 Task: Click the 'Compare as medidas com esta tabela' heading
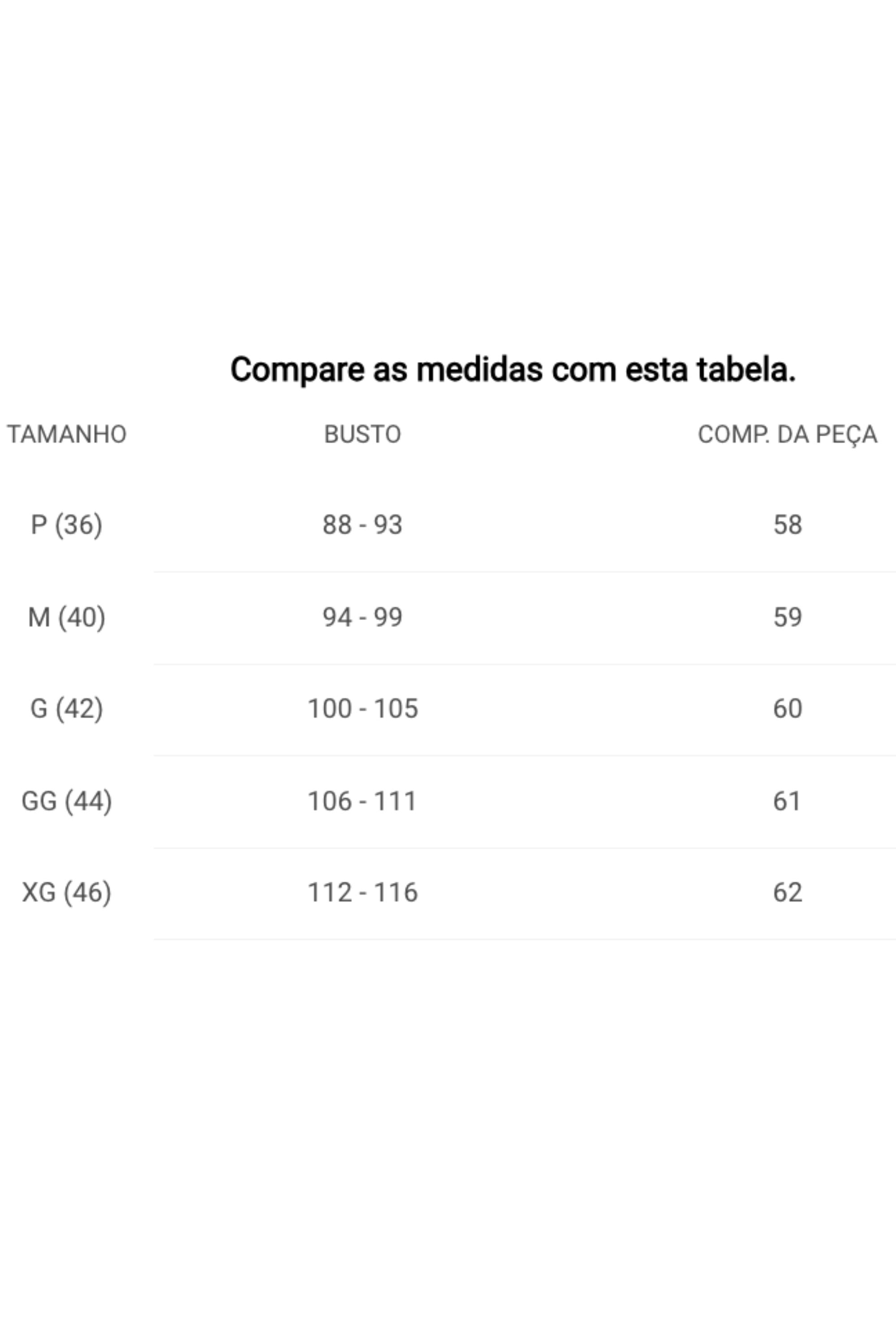click(x=513, y=370)
